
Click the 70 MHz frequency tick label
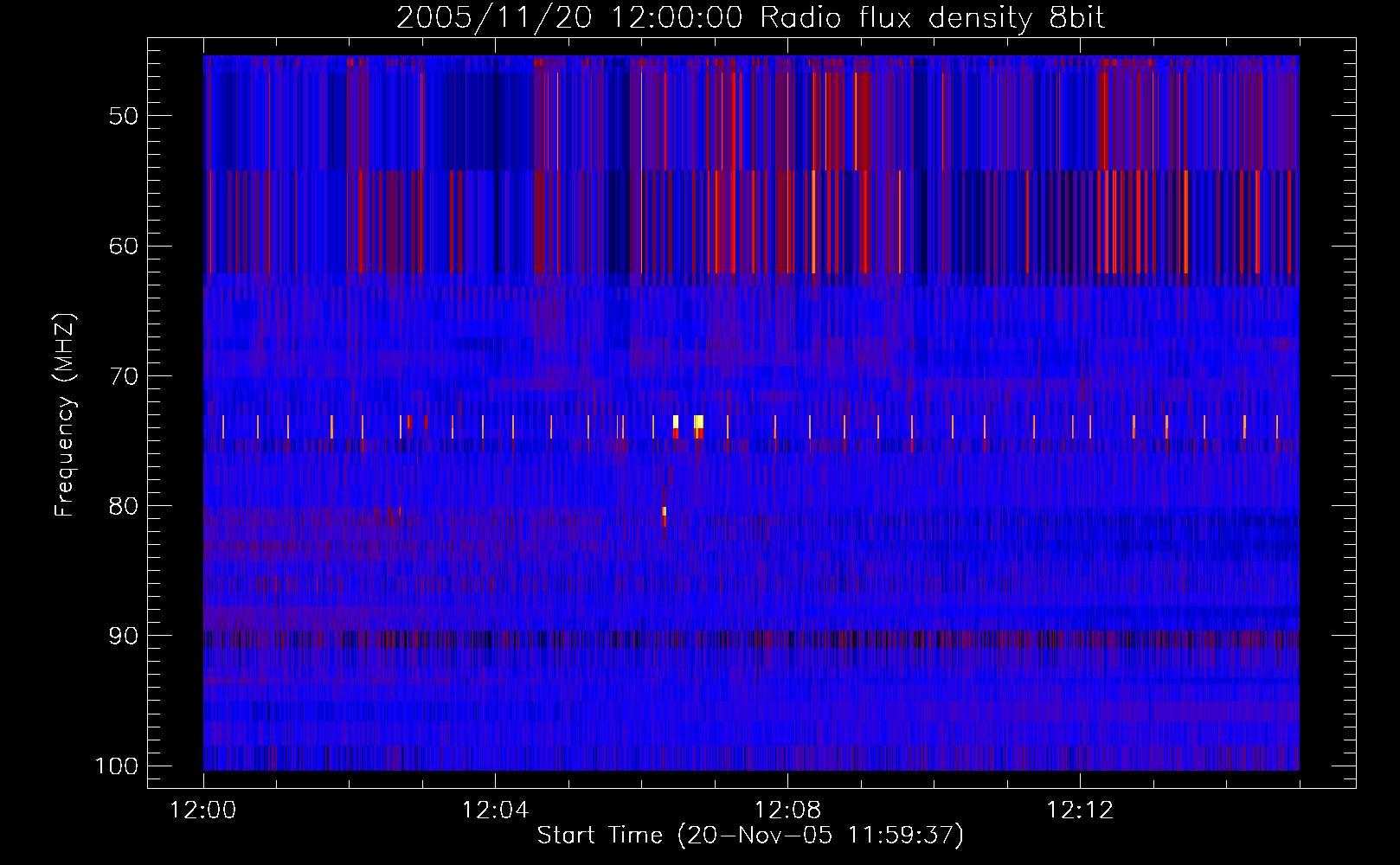point(123,376)
